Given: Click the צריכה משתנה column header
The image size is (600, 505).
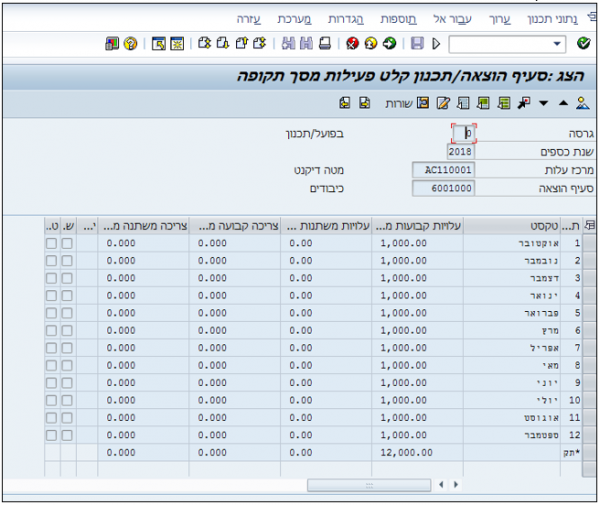Looking at the screenshot, I should pos(143,226).
